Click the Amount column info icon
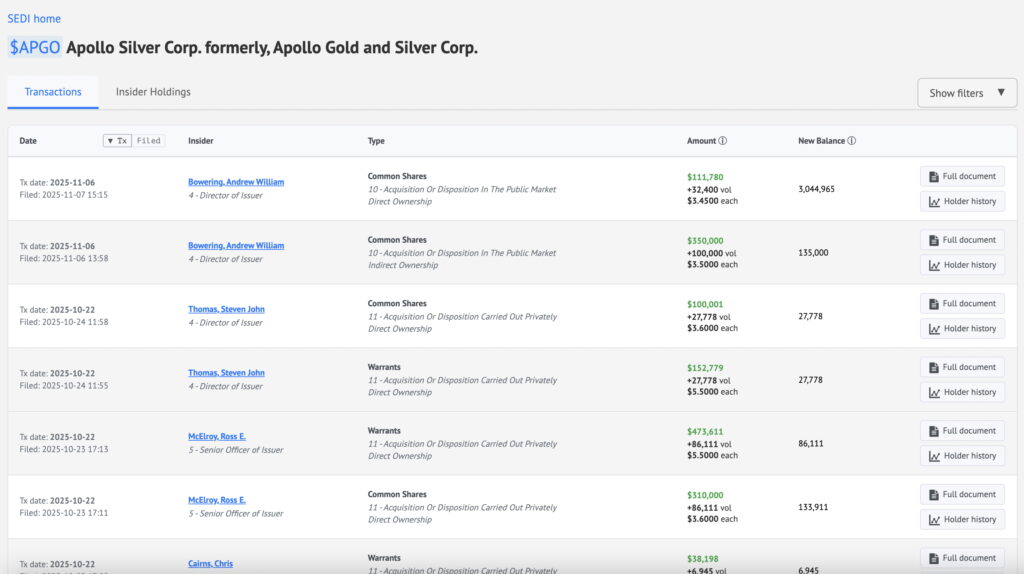The width and height of the screenshot is (1024, 574). 723,141
